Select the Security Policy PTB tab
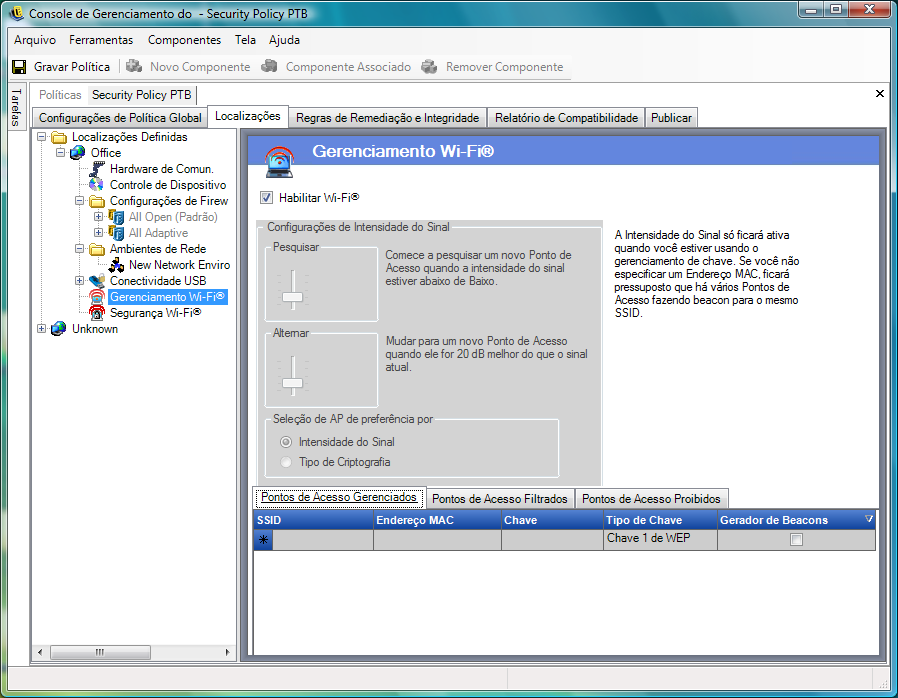 pyautogui.click(x=141, y=95)
